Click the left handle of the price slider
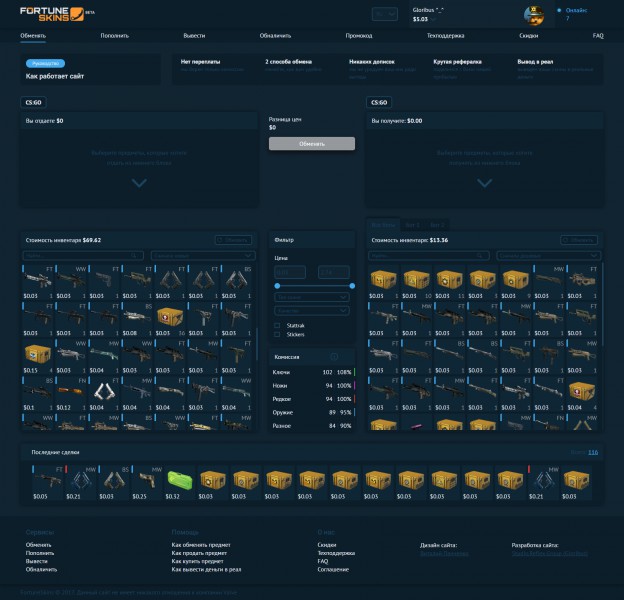This screenshot has height=600, width=624. click(x=277, y=286)
